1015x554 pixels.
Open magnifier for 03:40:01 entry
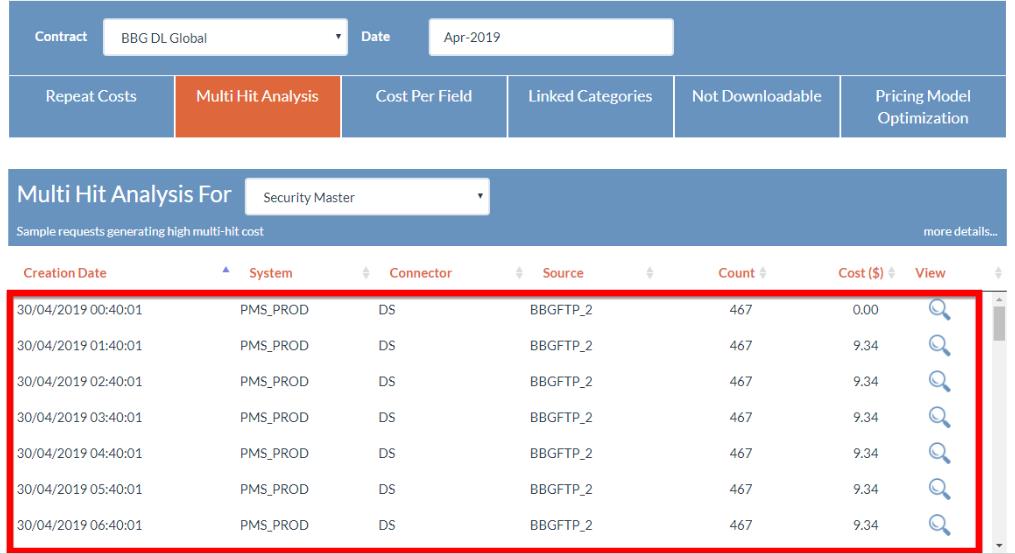(938, 417)
